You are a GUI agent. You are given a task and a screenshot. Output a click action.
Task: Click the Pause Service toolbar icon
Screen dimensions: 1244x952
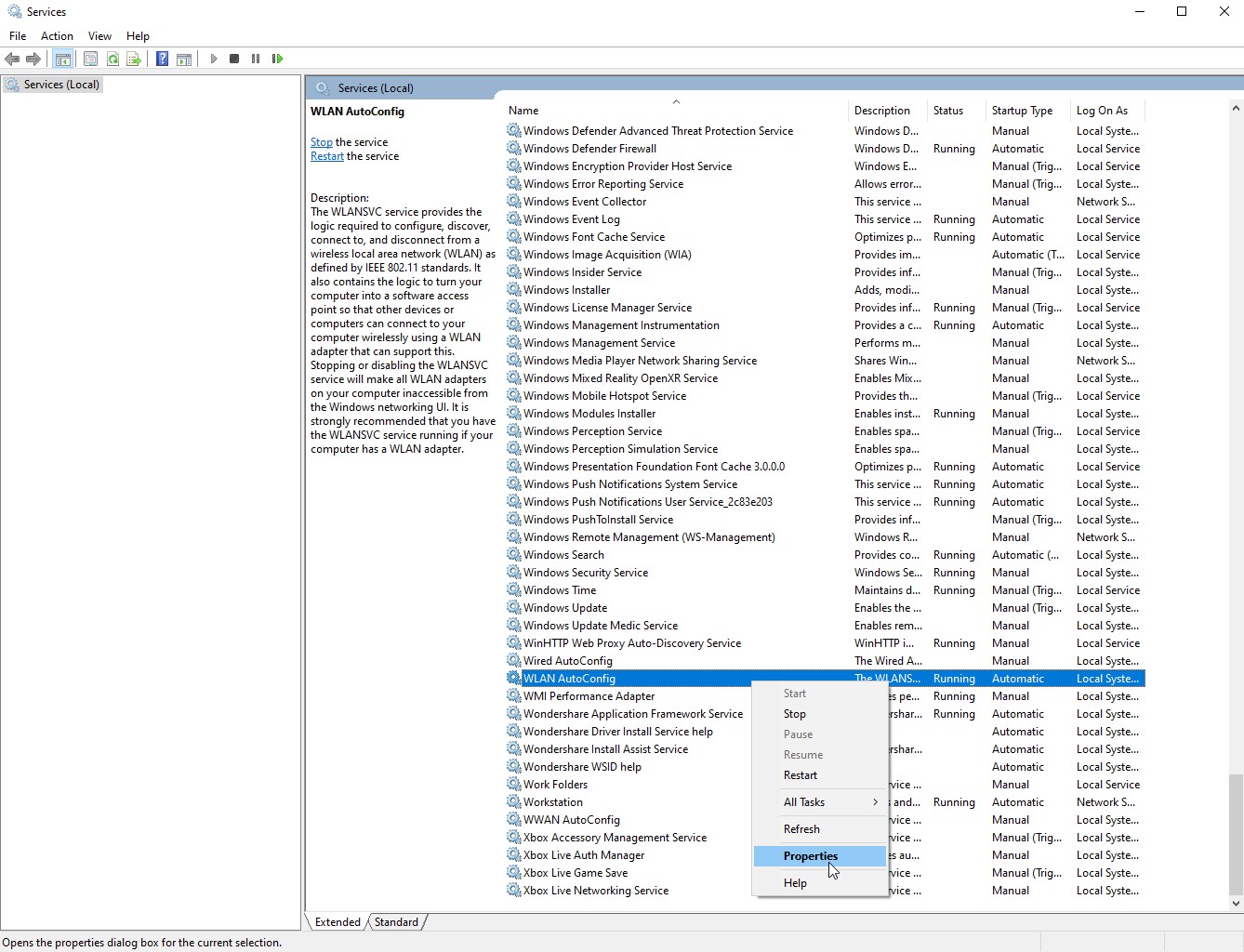click(256, 59)
